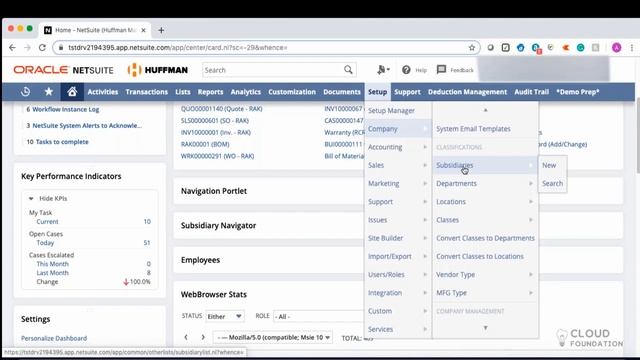
Task: Open Chrome three-dot menu
Action: pos(632,48)
